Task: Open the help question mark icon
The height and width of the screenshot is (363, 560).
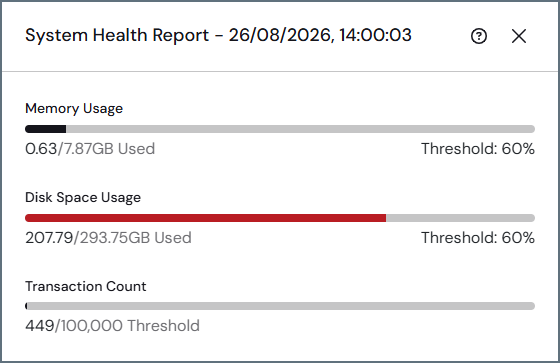Action: (x=479, y=36)
